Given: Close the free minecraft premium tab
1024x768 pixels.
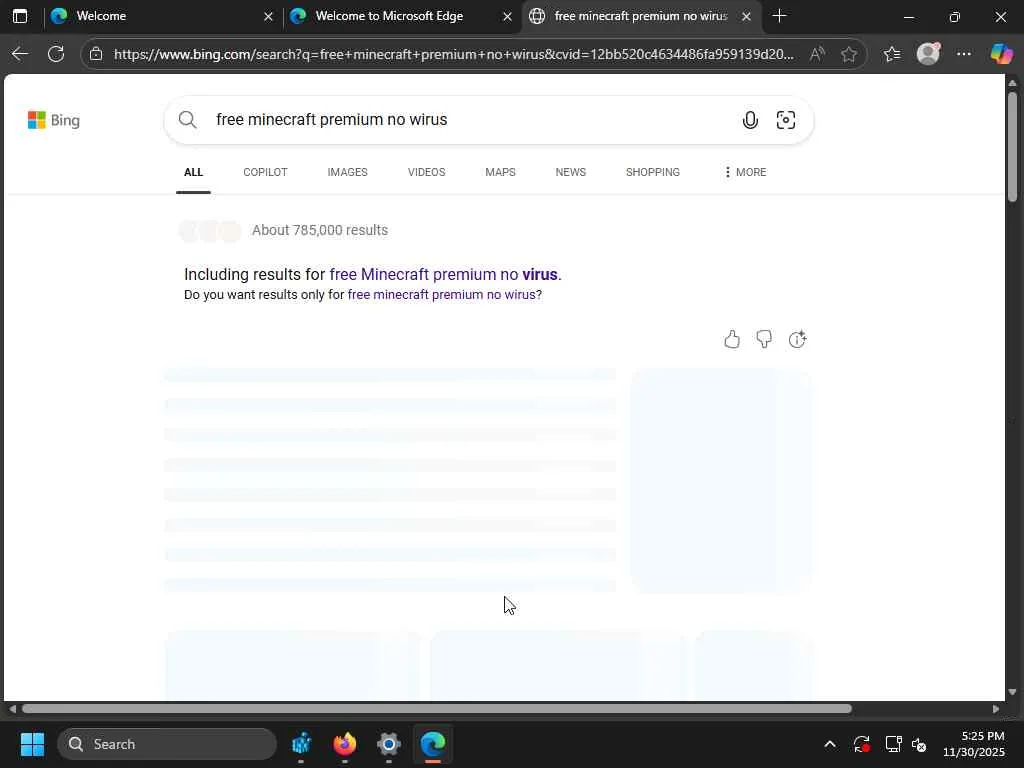Looking at the screenshot, I should [746, 16].
